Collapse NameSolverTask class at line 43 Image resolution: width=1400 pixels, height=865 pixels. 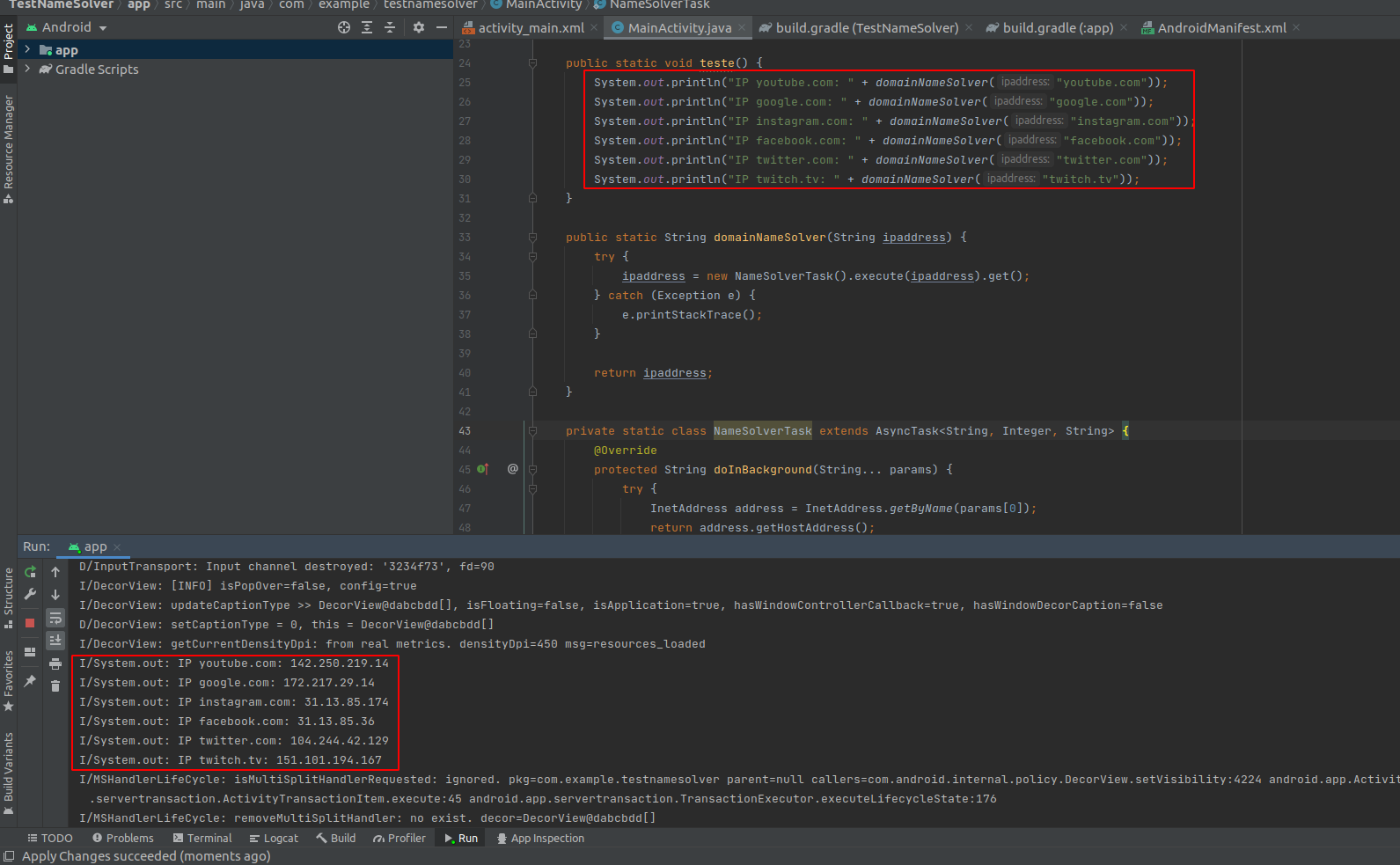click(532, 431)
